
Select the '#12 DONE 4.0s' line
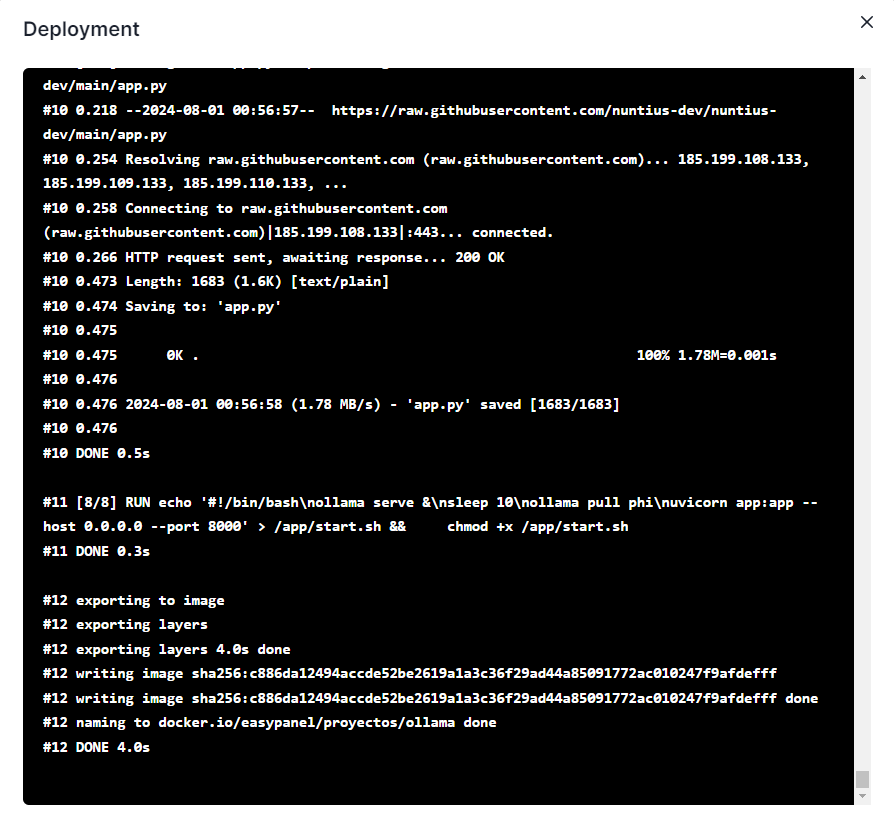96,747
